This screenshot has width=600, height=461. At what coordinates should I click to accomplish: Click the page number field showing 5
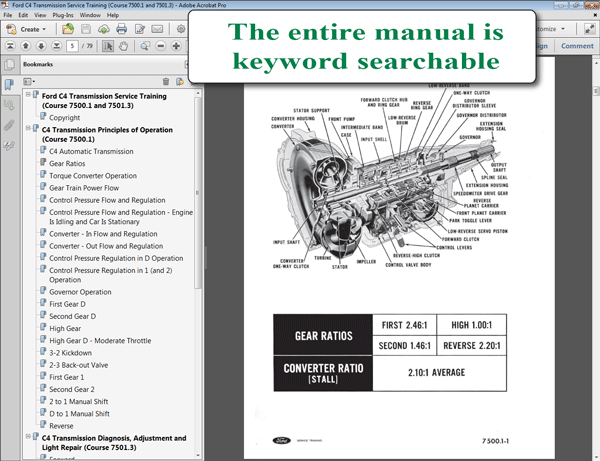72,46
